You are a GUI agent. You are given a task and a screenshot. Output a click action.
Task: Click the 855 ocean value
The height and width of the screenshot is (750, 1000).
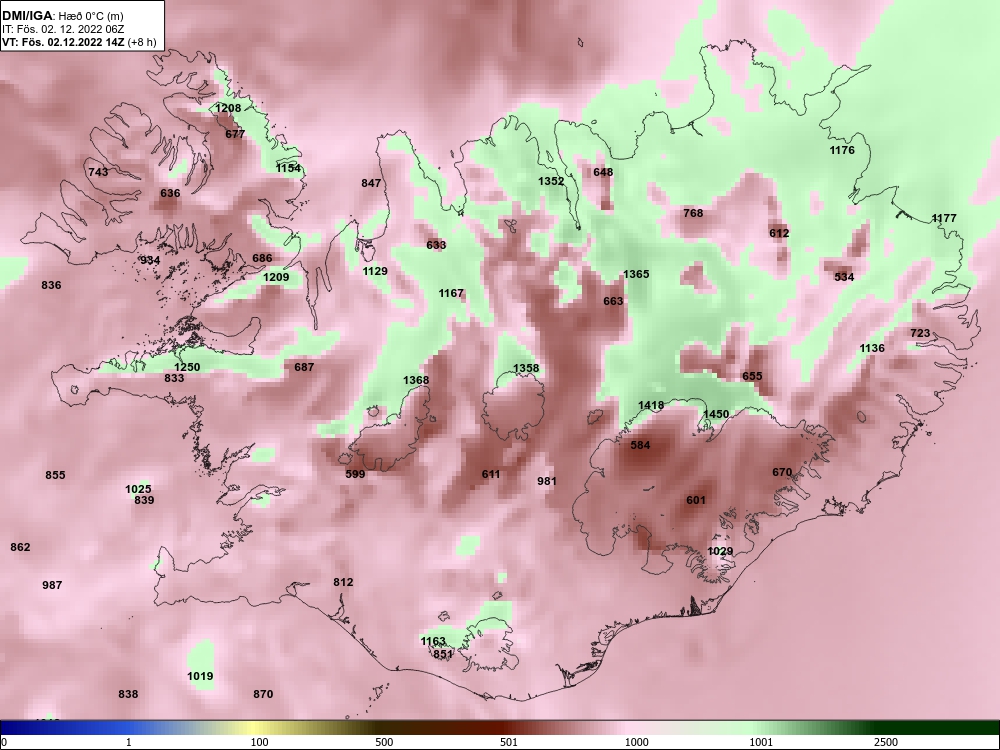click(55, 475)
